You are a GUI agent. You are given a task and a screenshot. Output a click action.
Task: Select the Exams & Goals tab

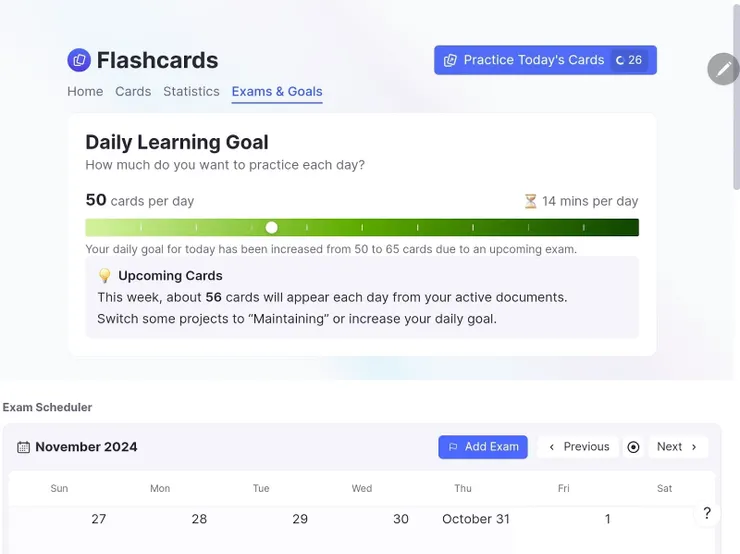pos(277,91)
